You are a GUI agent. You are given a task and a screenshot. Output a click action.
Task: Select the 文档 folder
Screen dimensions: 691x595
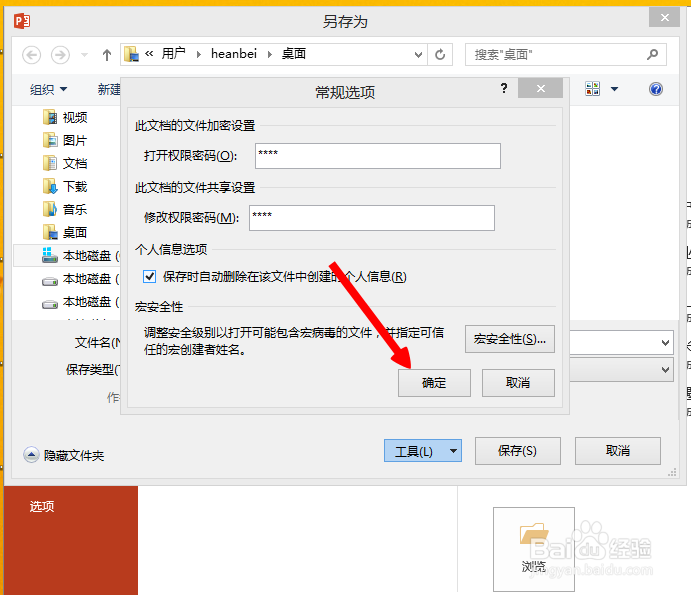click(65, 164)
